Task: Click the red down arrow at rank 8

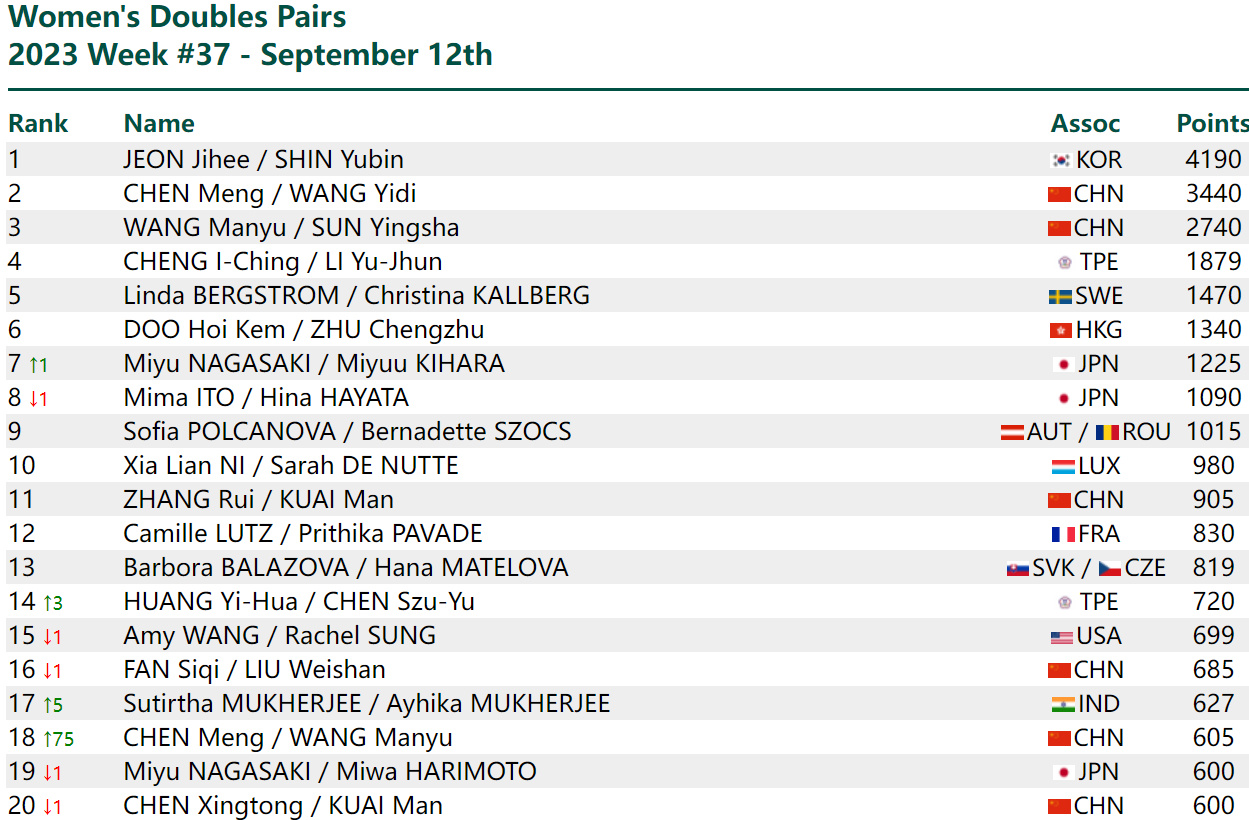Action: click(x=38, y=399)
